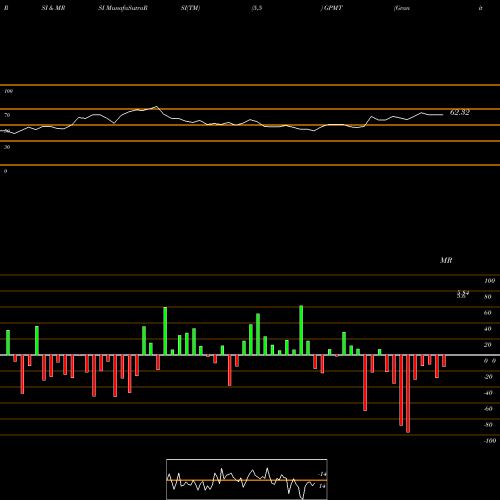Click the -100 label on MR axis

pos(490,441)
